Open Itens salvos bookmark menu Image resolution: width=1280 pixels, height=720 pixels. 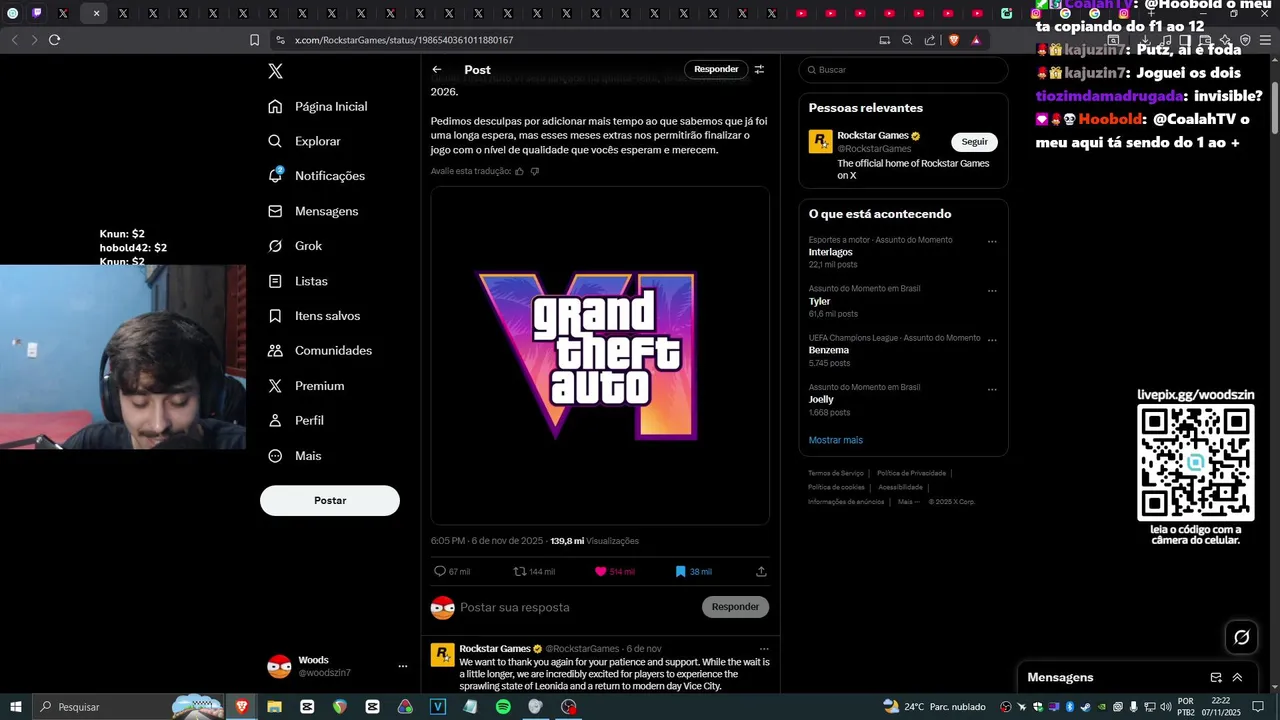click(314, 316)
